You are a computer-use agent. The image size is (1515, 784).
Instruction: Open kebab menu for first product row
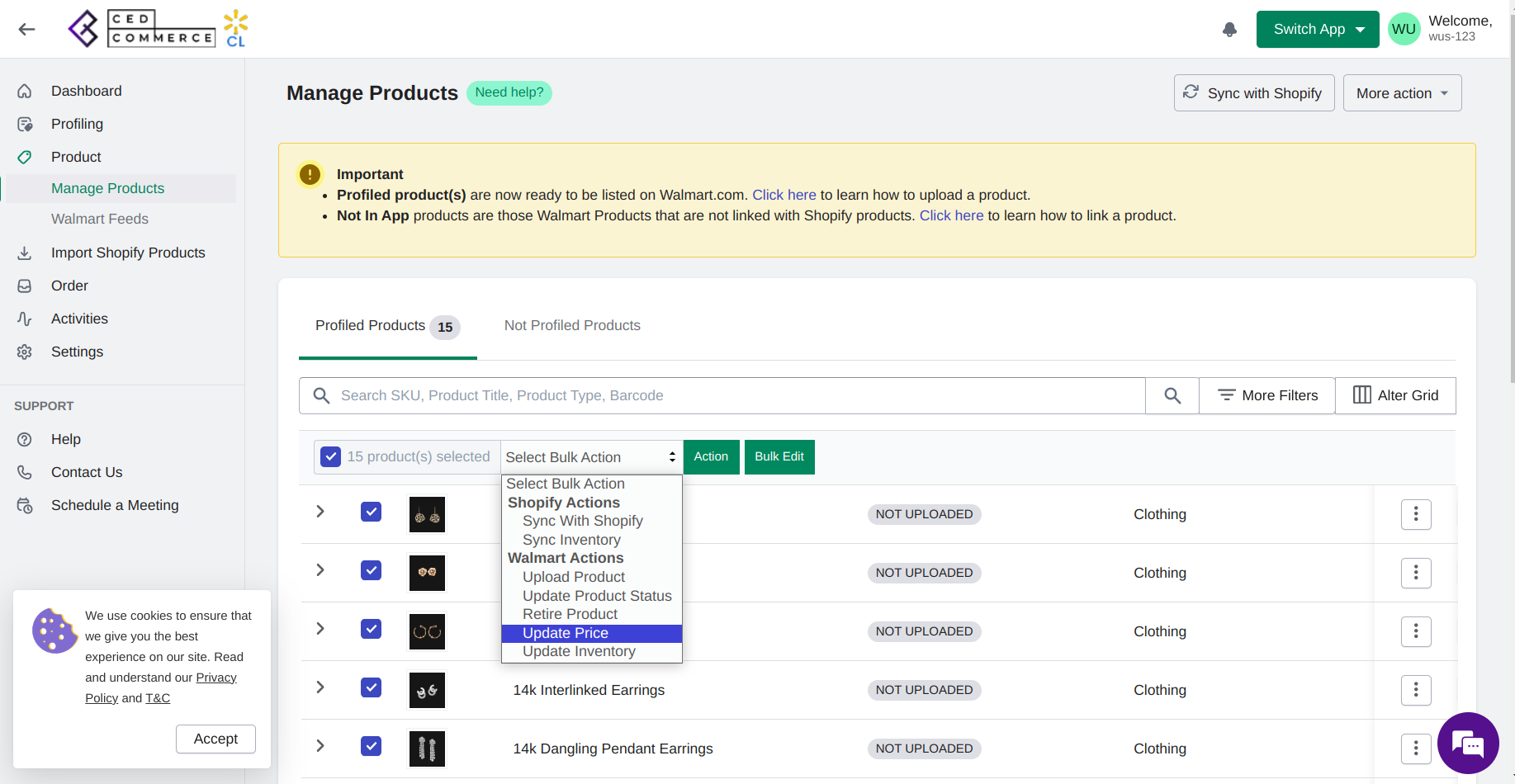[x=1416, y=514]
